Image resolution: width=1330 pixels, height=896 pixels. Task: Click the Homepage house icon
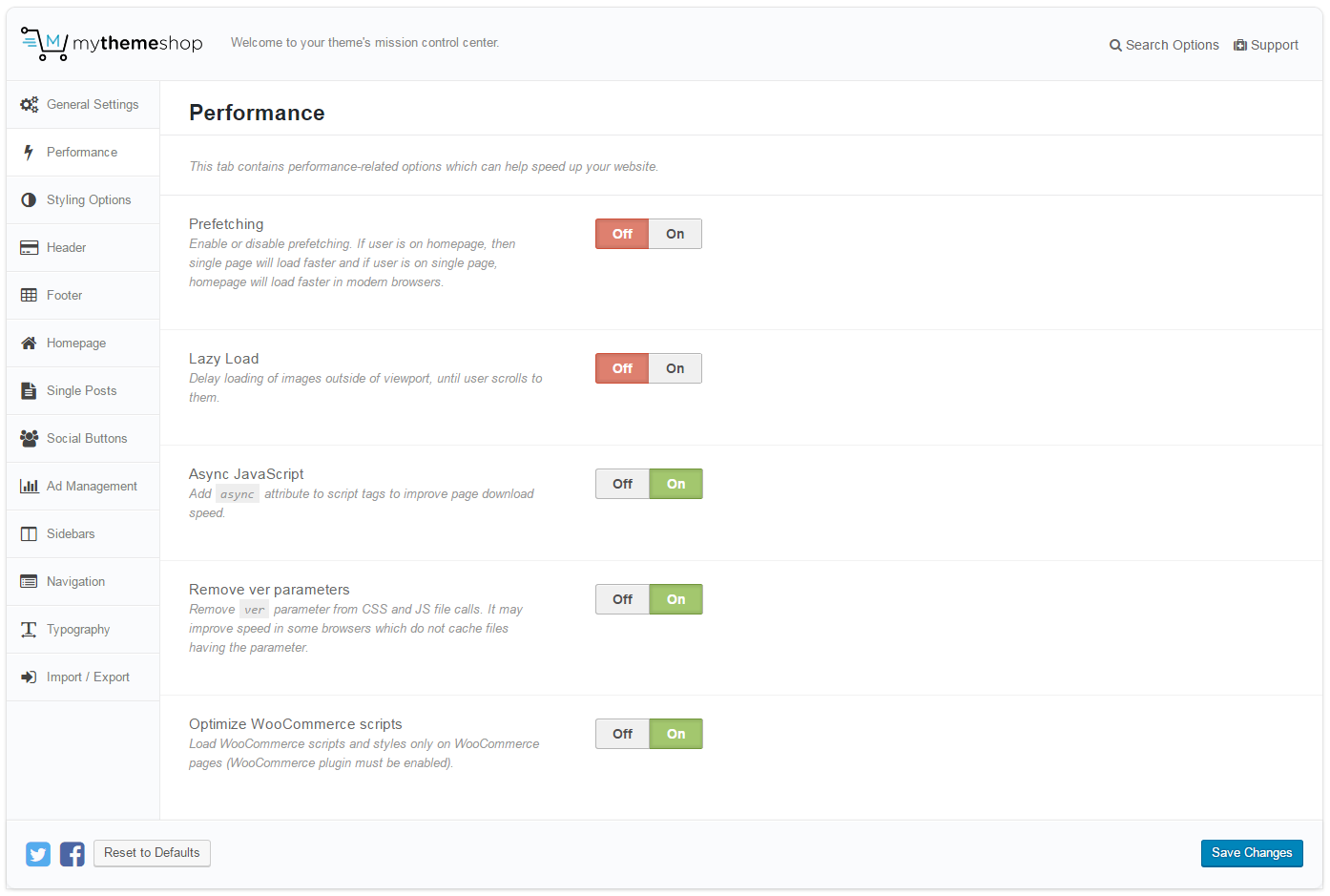click(x=30, y=344)
